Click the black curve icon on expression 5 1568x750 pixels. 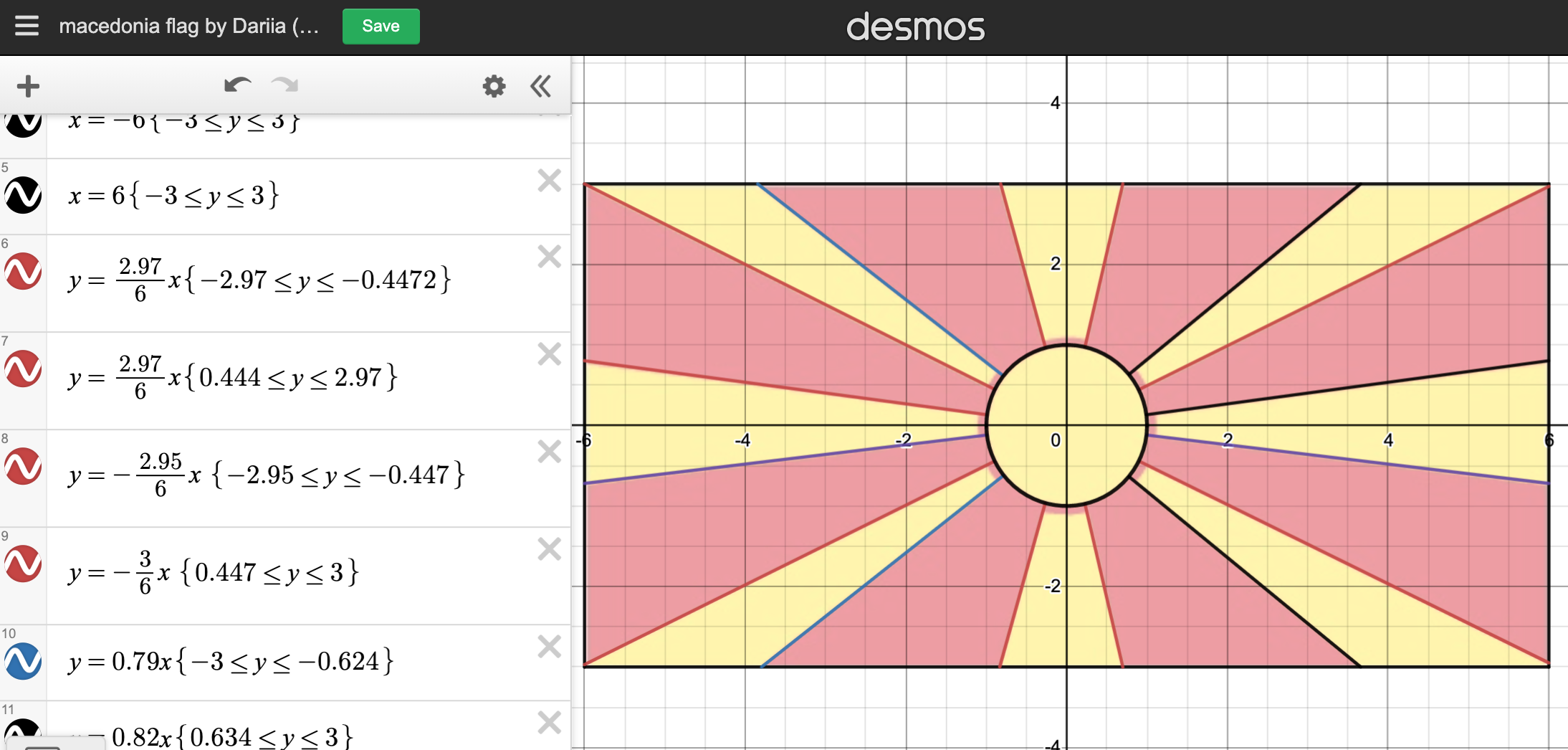22,194
